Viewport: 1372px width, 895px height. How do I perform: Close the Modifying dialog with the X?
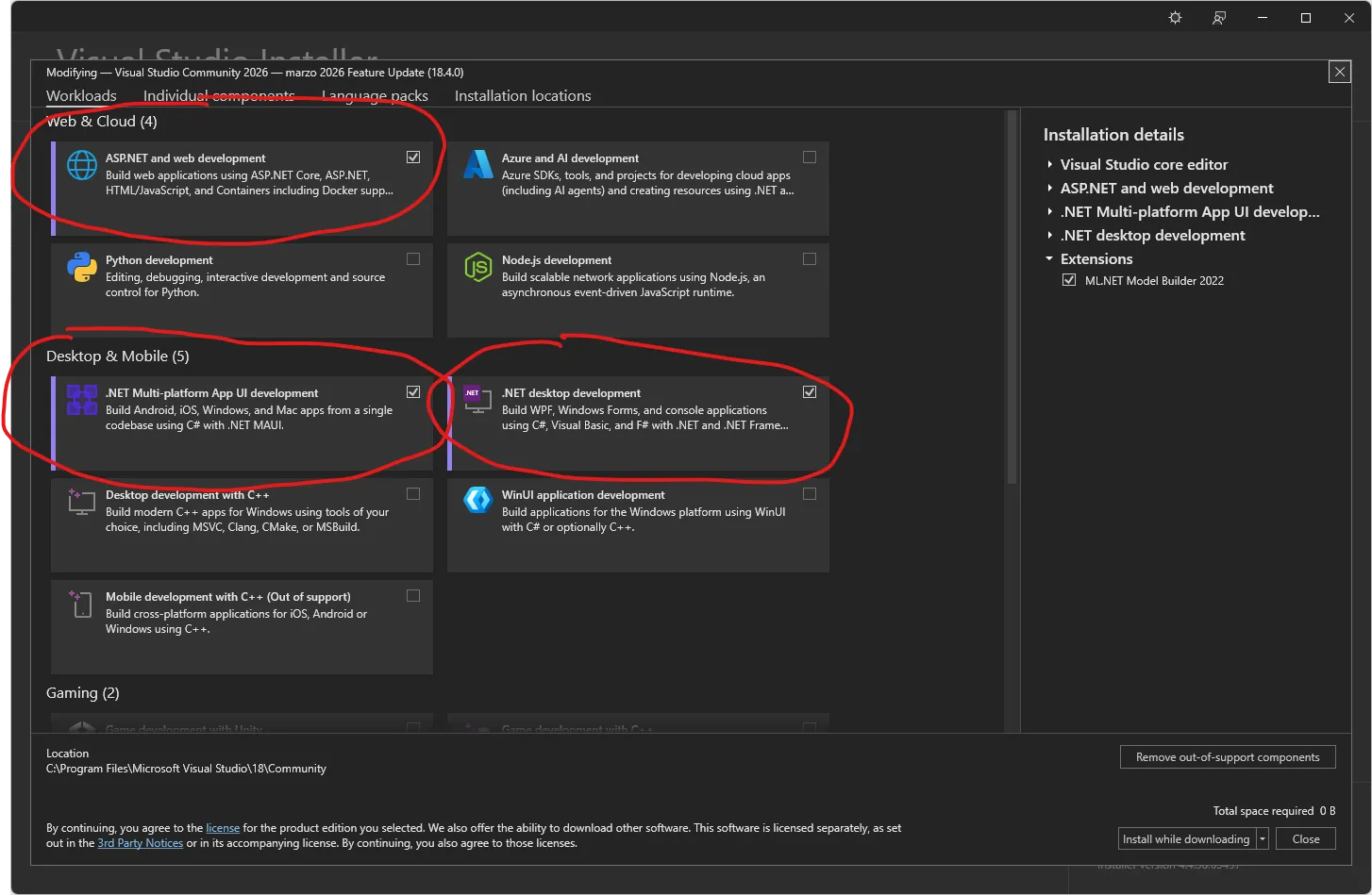[1339, 72]
